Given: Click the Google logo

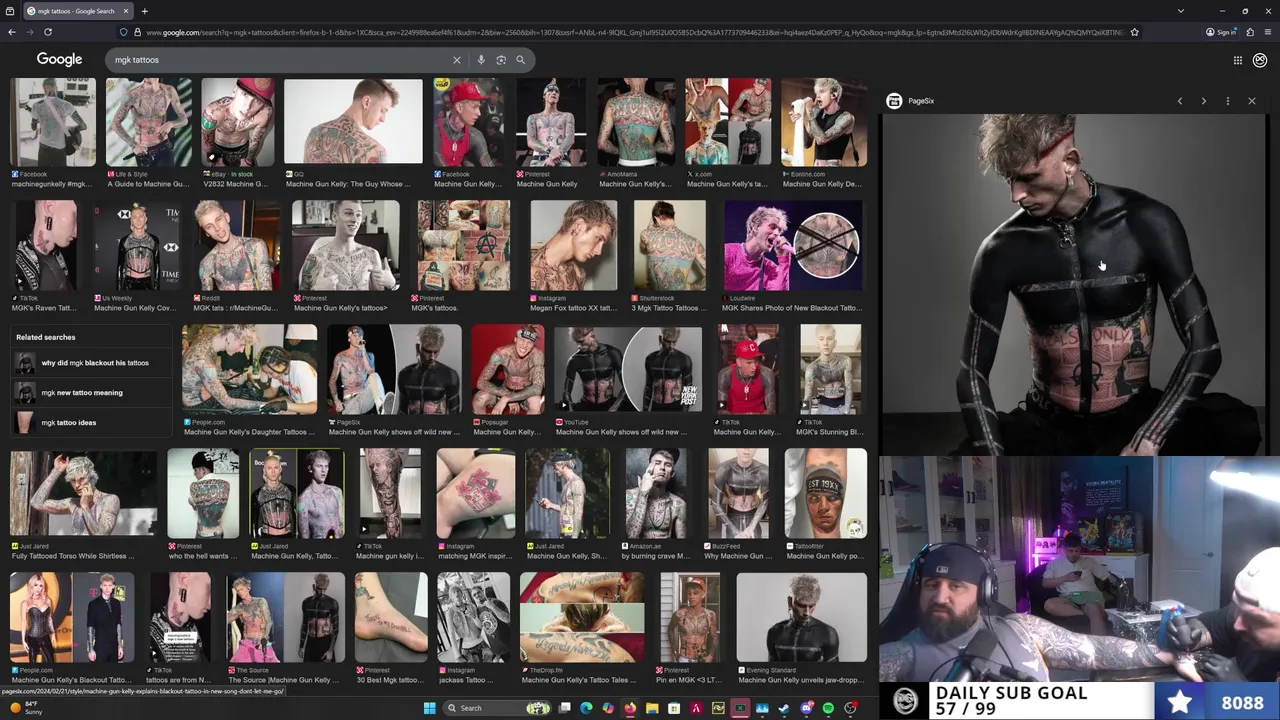Looking at the screenshot, I should coord(59,60).
